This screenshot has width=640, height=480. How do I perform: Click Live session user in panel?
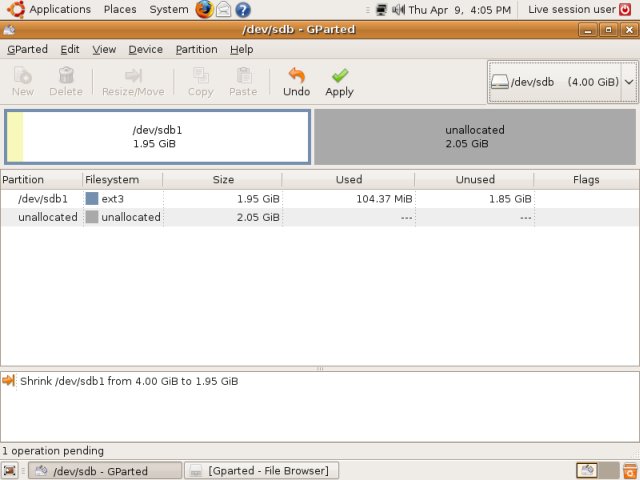tap(572, 9)
